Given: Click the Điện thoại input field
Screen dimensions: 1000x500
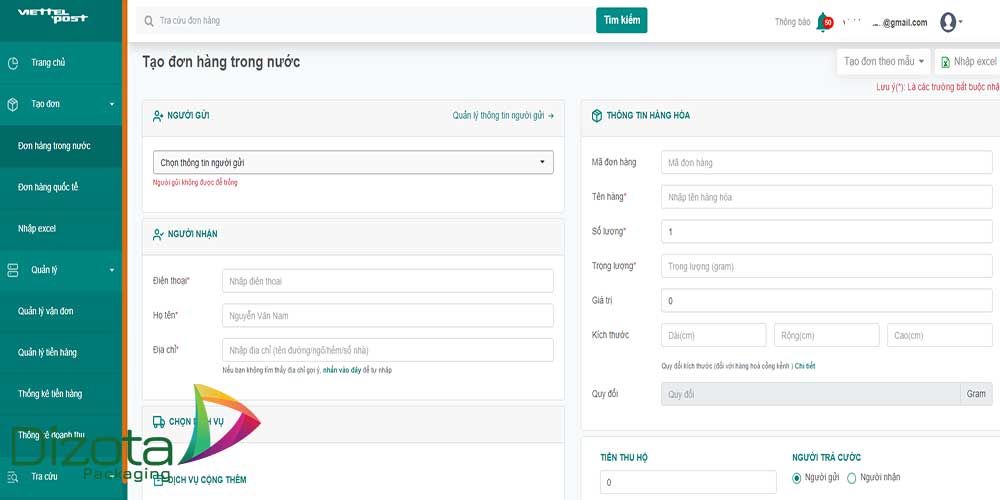Looking at the screenshot, I should click(x=387, y=281).
